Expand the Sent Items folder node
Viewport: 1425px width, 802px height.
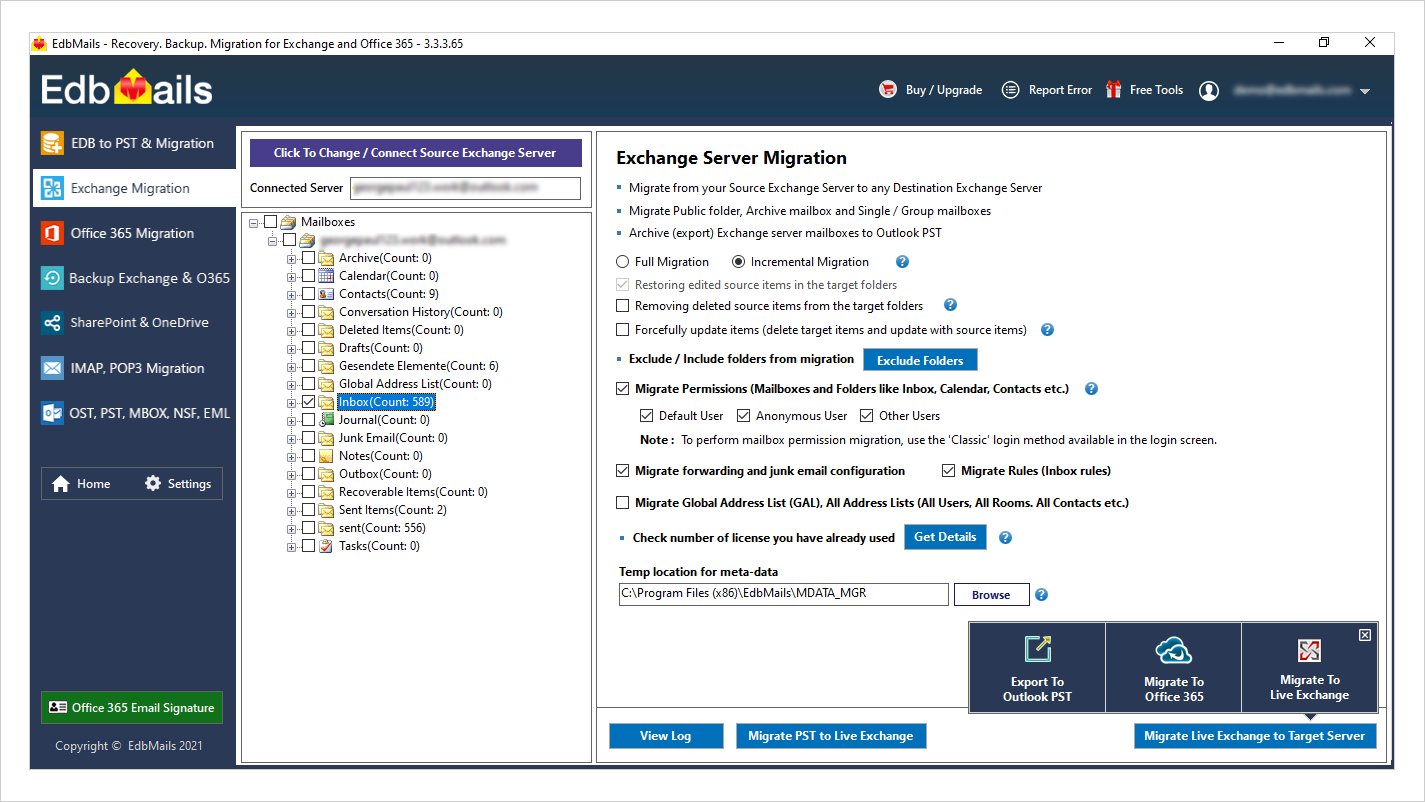point(292,510)
